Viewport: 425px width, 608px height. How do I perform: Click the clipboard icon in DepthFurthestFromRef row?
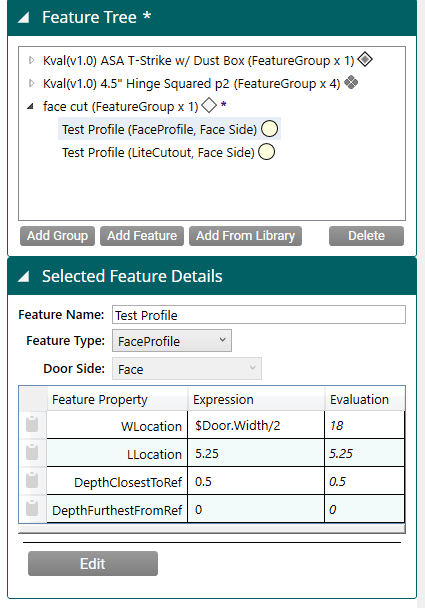(x=32, y=508)
